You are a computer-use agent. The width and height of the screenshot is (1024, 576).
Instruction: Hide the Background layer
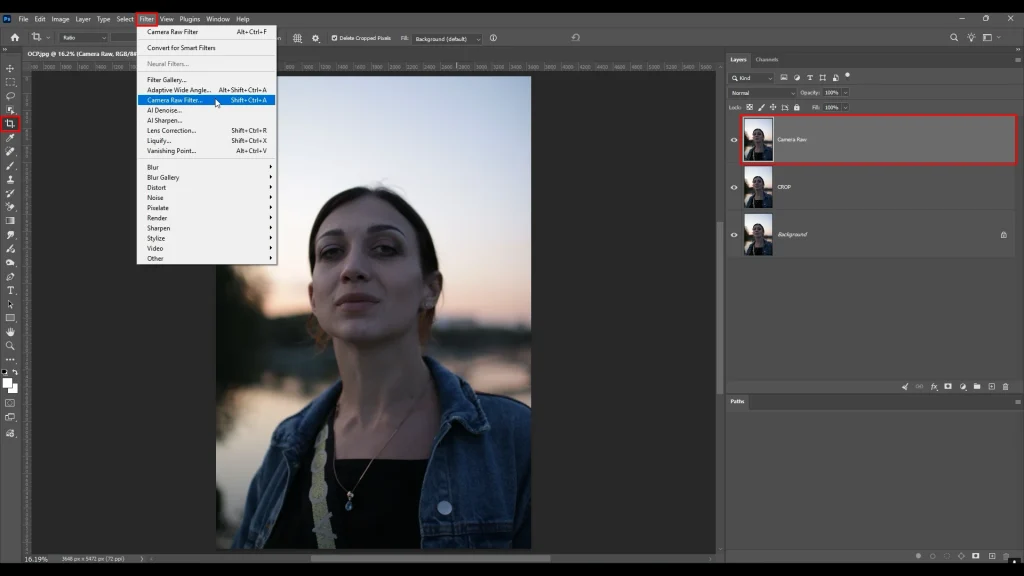point(734,235)
